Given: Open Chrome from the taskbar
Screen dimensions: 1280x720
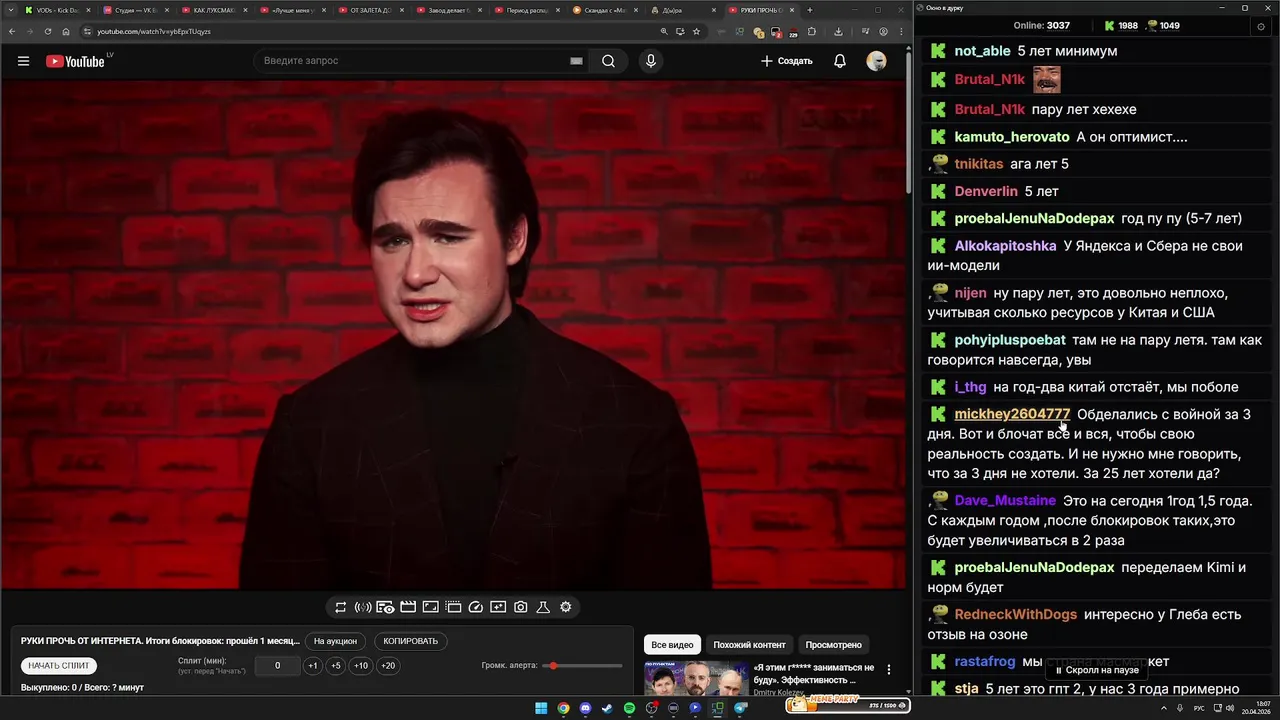Looking at the screenshot, I should pos(563,708).
